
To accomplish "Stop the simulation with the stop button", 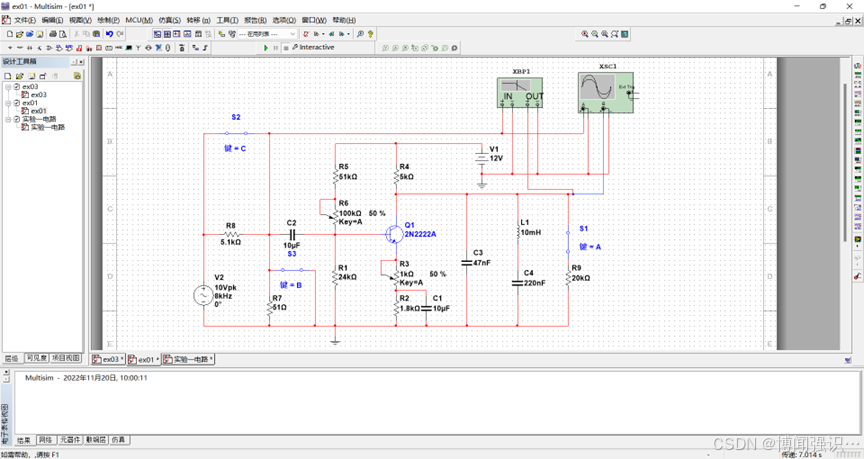I will pyautogui.click(x=286, y=48).
